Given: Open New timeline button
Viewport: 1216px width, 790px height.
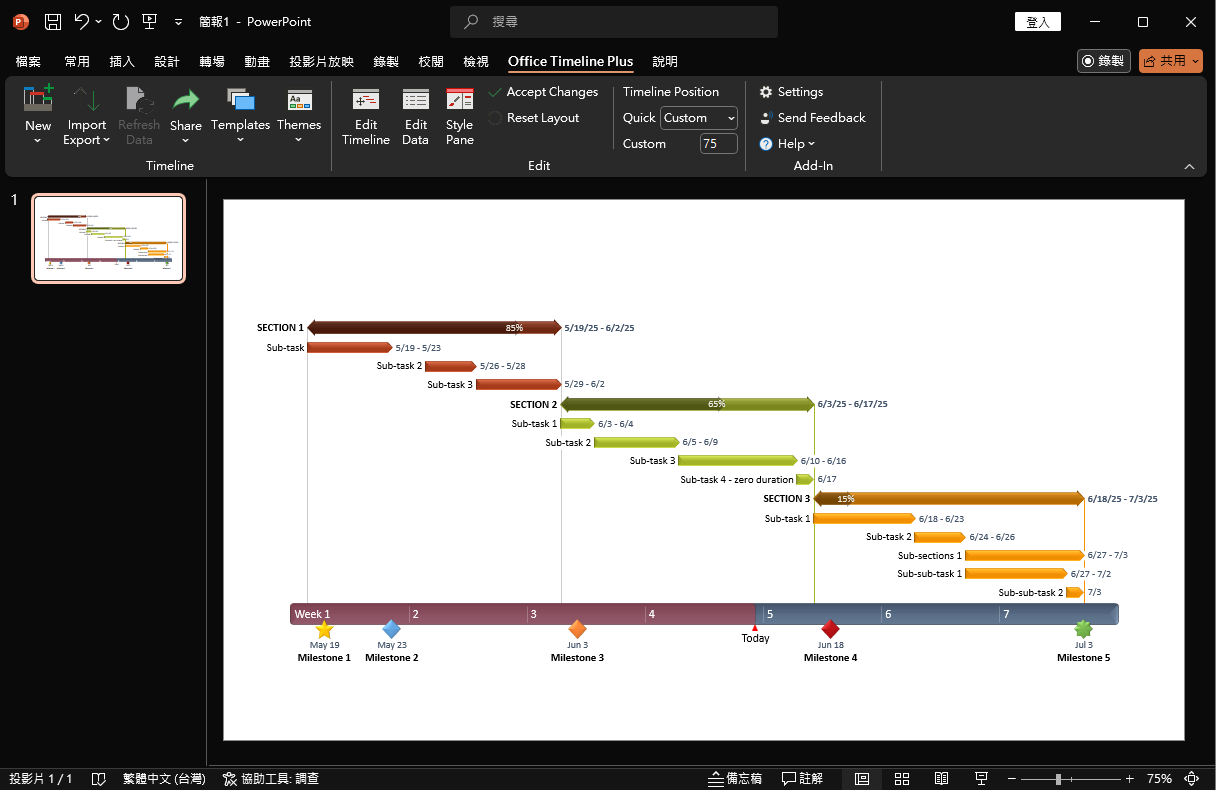Looking at the screenshot, I should 38,115.
